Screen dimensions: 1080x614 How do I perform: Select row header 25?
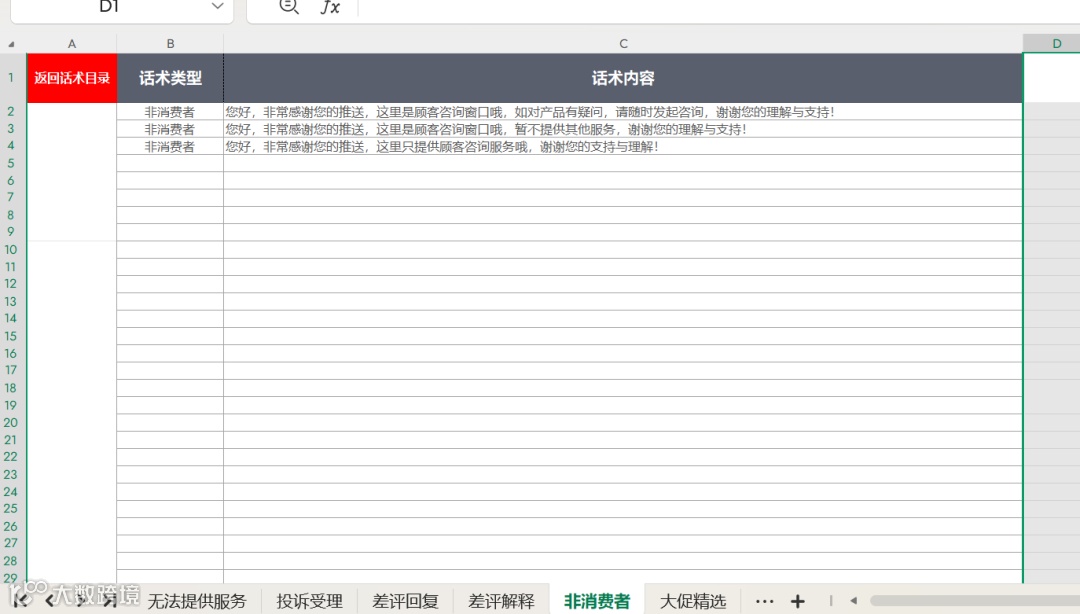click(11, 509)
